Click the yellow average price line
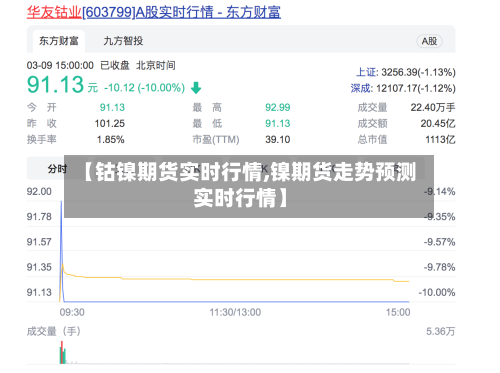 (x=233, y=279)
